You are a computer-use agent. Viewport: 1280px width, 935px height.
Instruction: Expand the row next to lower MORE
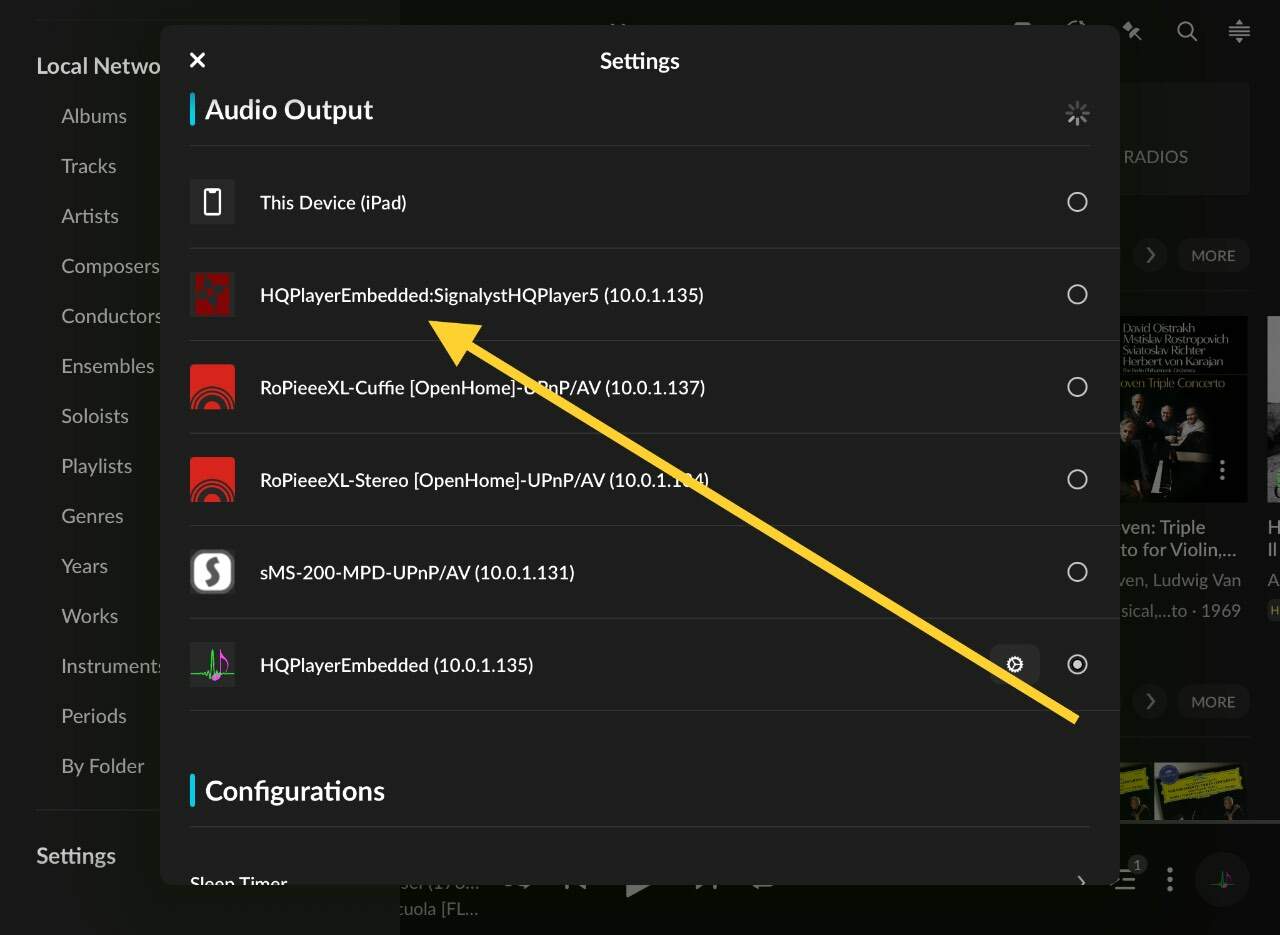[1150, 702]
